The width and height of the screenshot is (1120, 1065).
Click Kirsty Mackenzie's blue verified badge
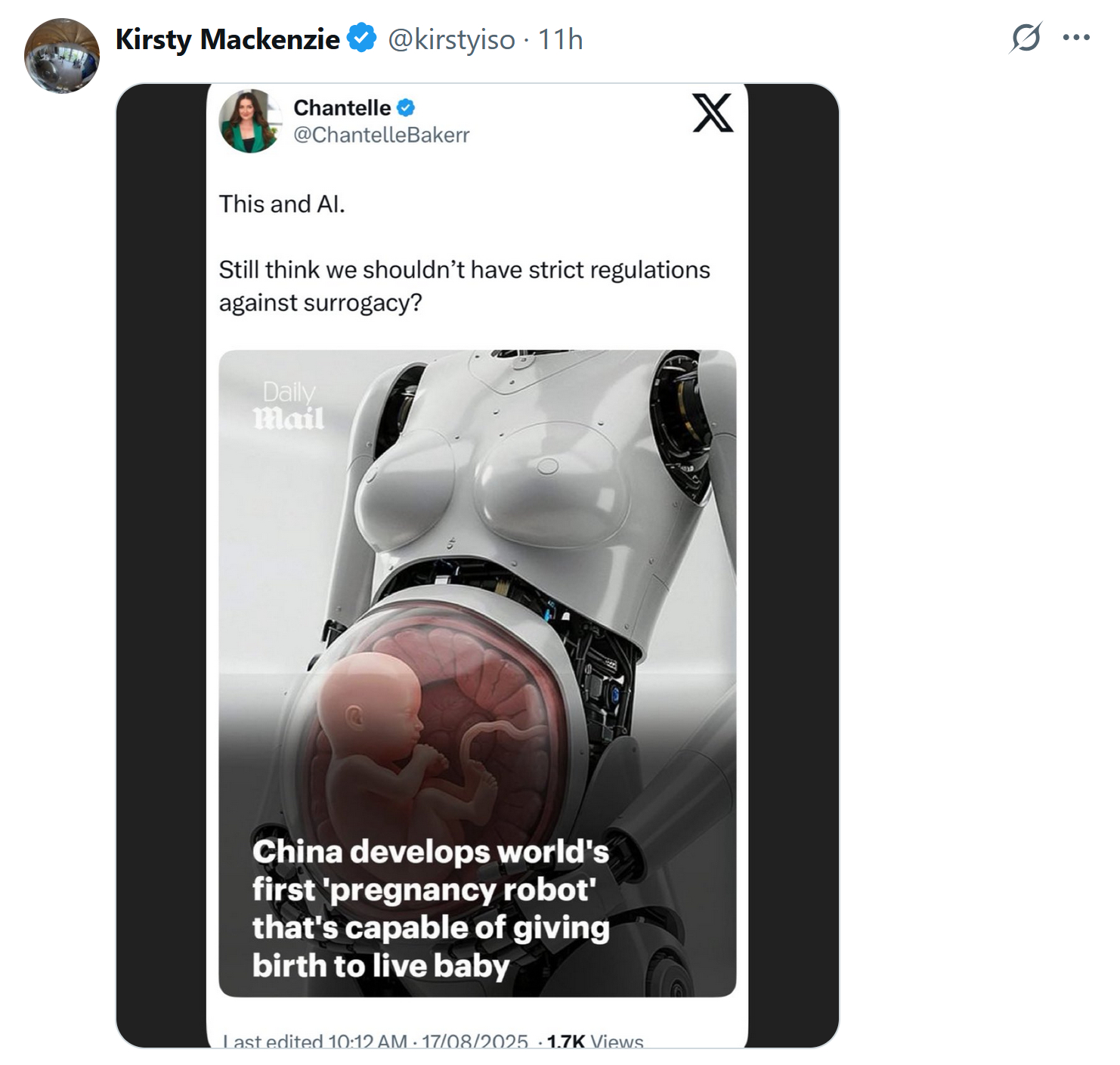[362, 39]
